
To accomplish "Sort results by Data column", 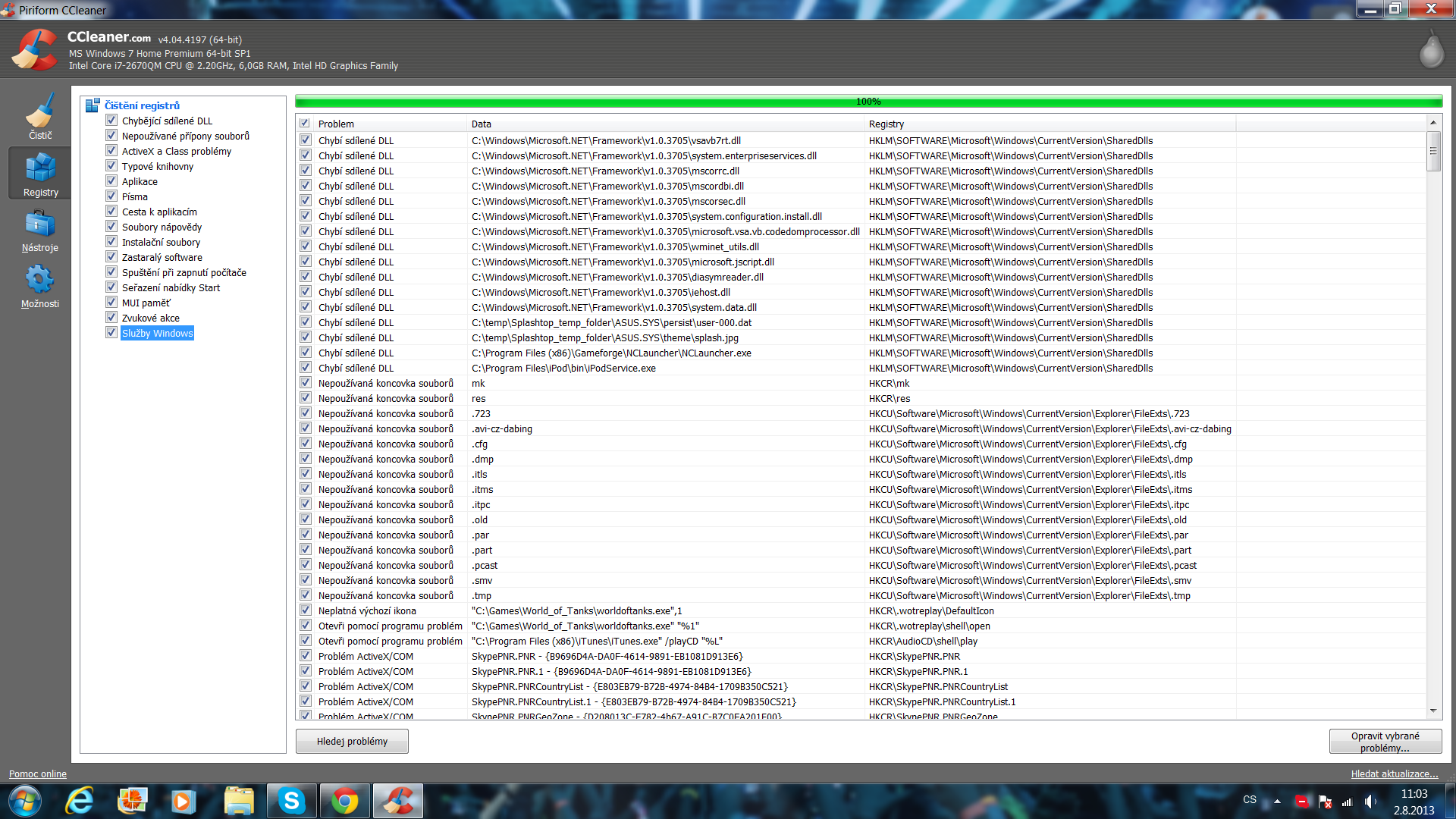I will click(666, 124).
